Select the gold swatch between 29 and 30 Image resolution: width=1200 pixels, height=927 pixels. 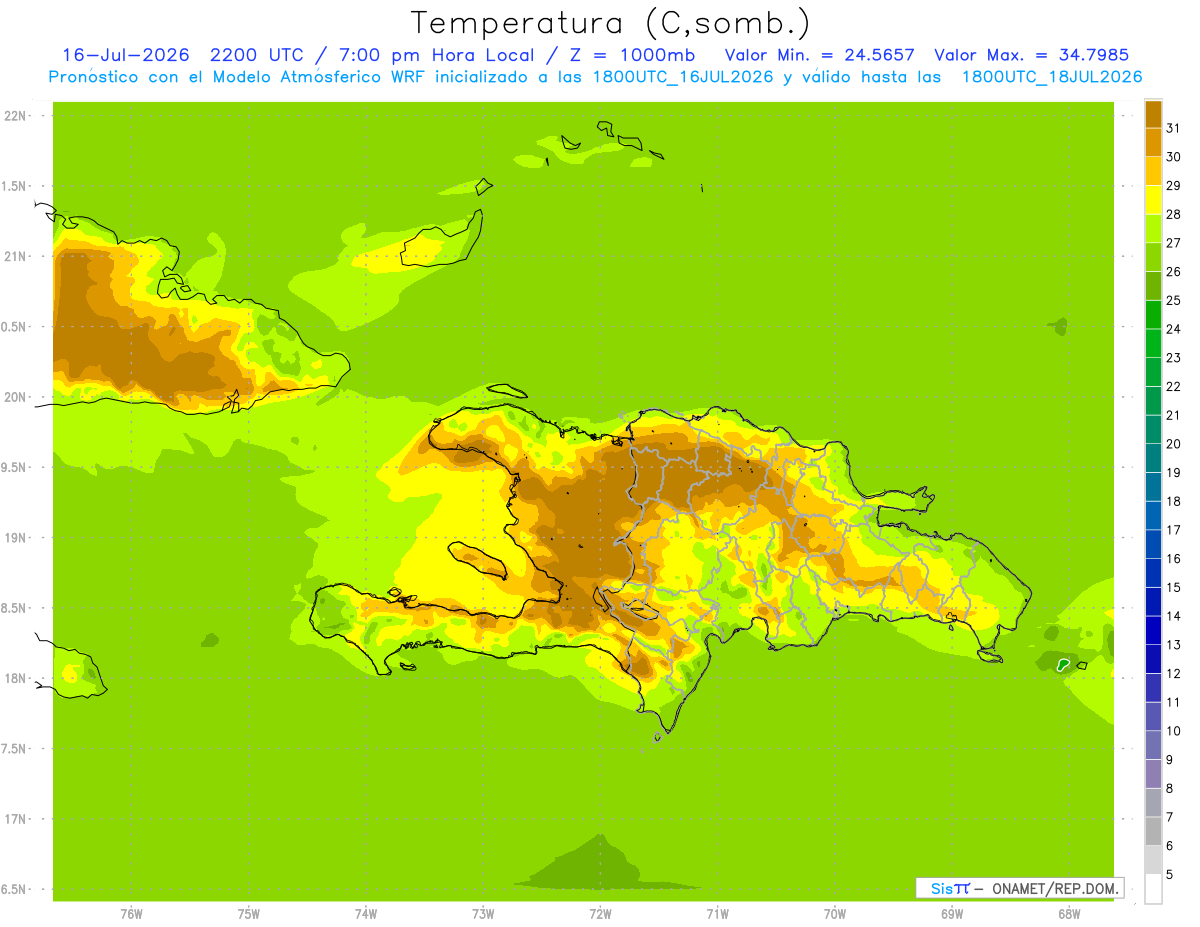click(x=1153, y=171)
